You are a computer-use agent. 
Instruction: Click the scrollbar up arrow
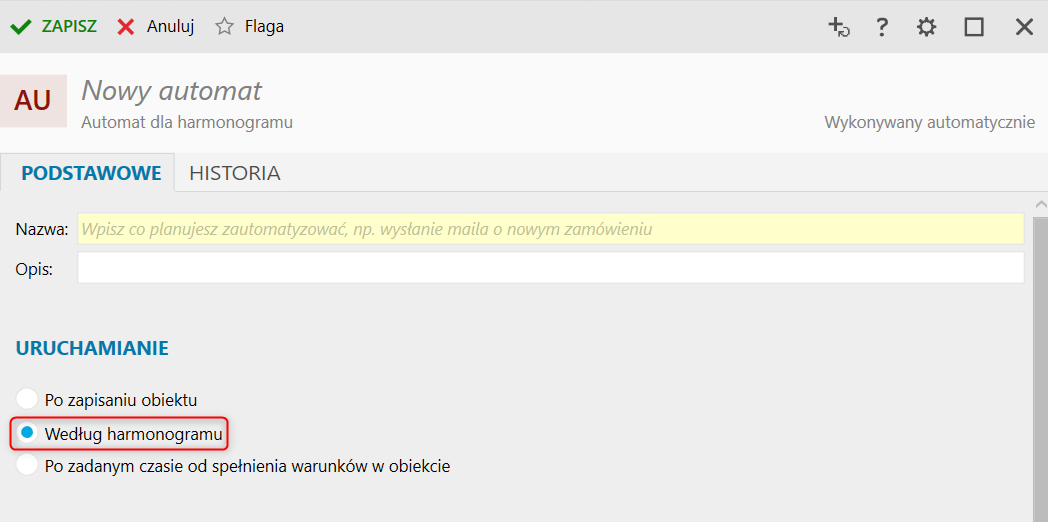pos(1040,206)
